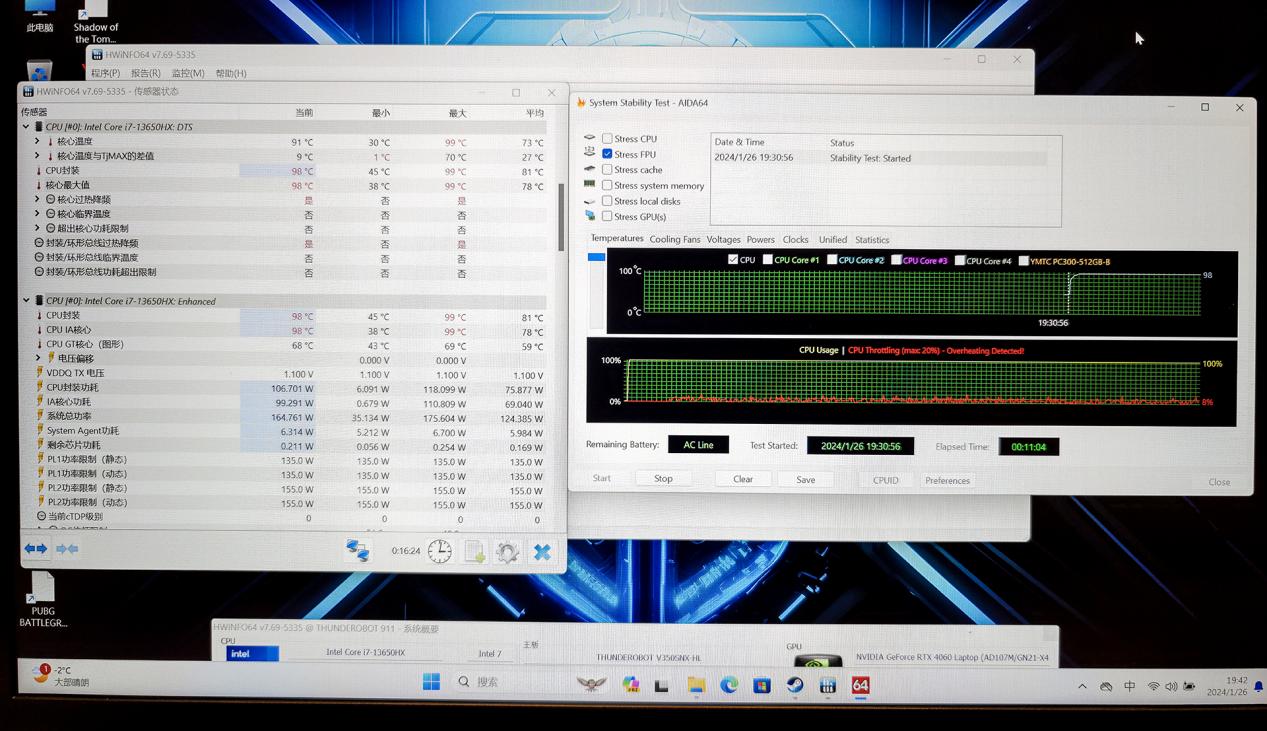
Task: Collapse the CPU [#0] DTS sensor group
Action: click(26, 127)
